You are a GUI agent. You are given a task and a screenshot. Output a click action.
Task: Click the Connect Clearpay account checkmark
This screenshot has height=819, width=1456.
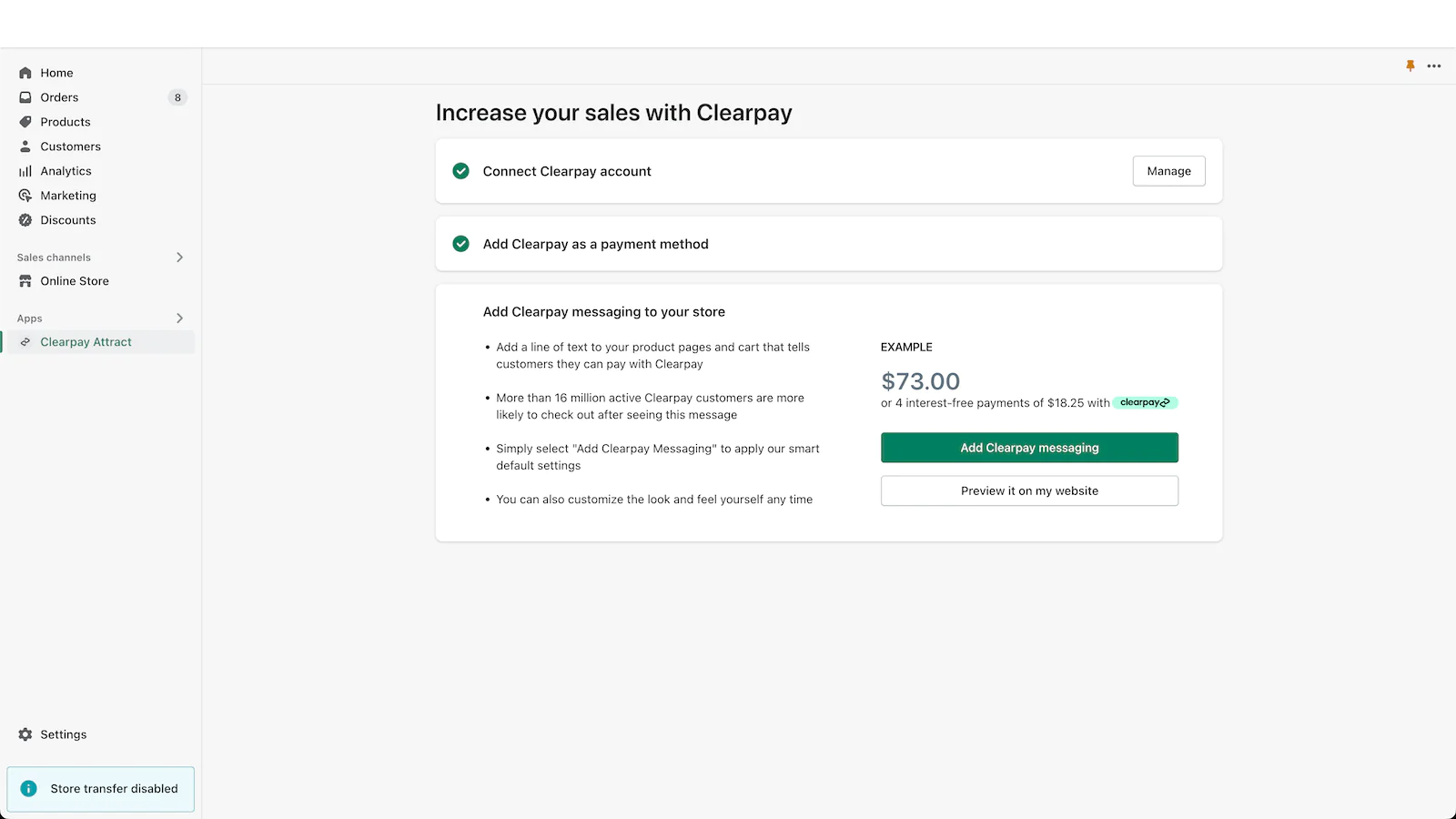pos(461,171)
